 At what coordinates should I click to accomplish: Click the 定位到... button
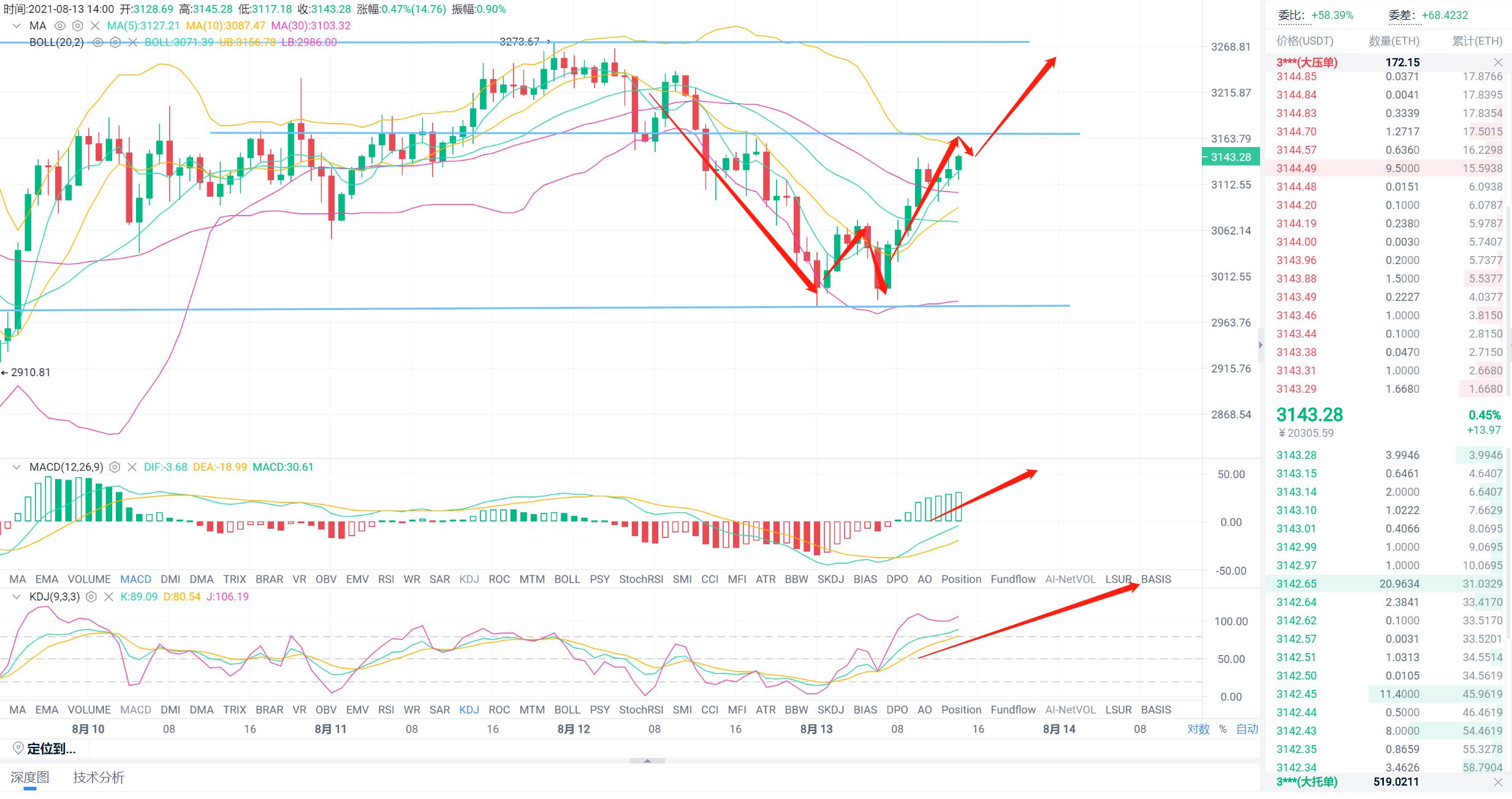51,749
